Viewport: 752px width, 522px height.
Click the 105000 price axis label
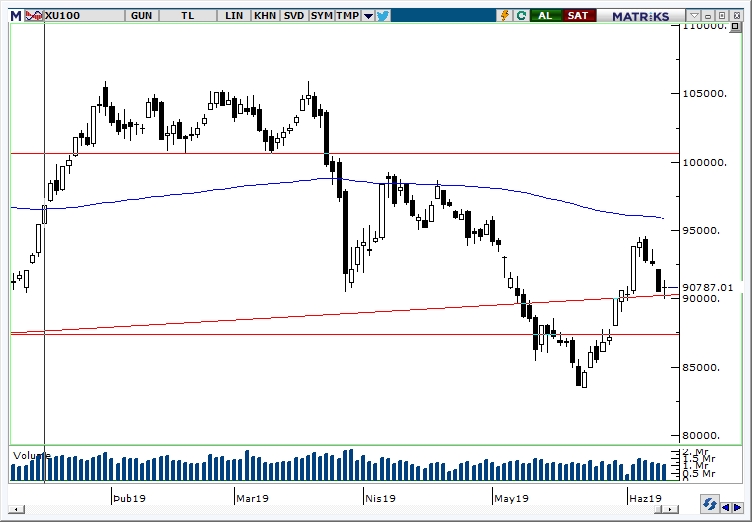pos(705,94)
